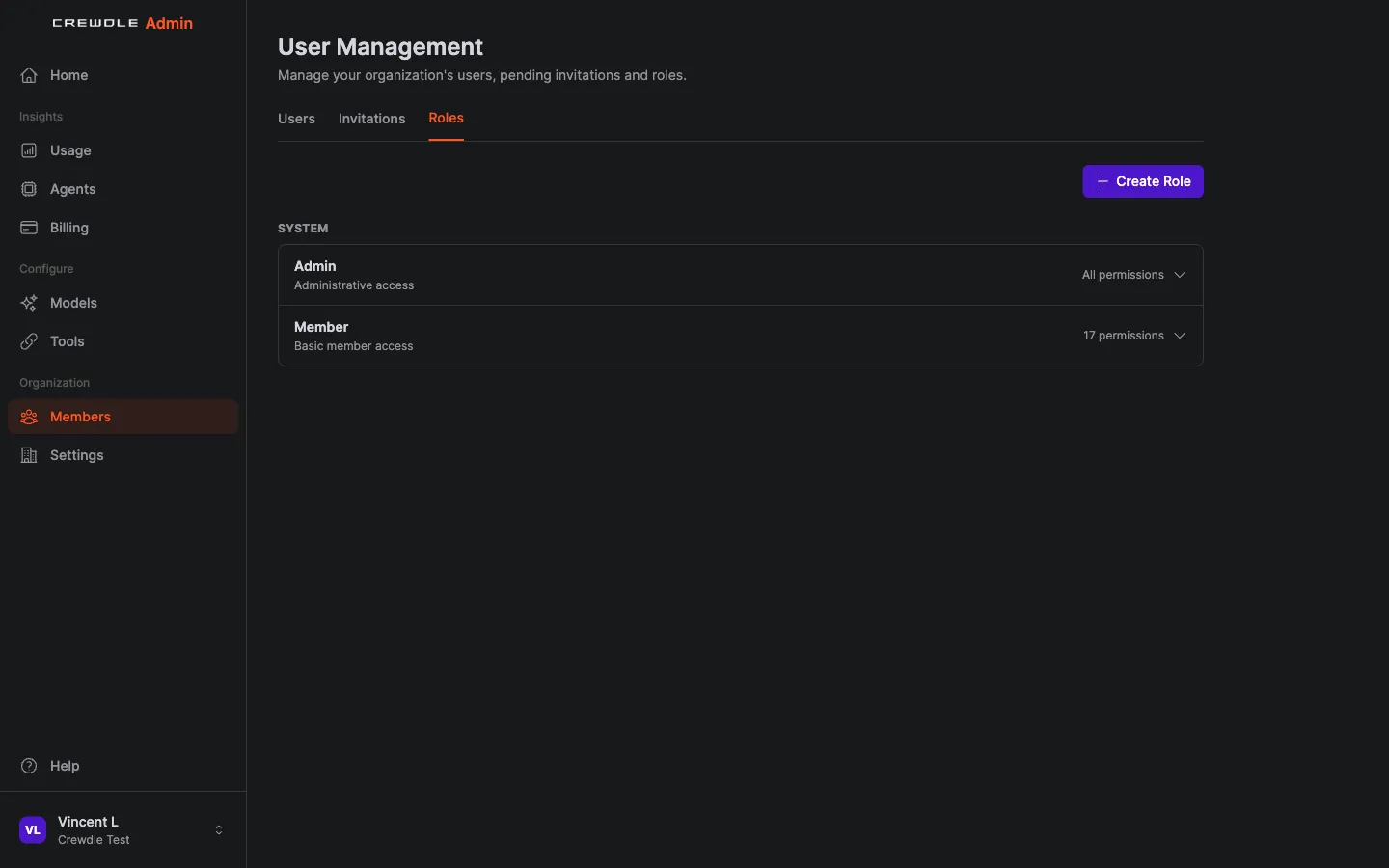Click 'Administrative access' description
This screenshot has height=868, width=1389.
tap(354, 285)
